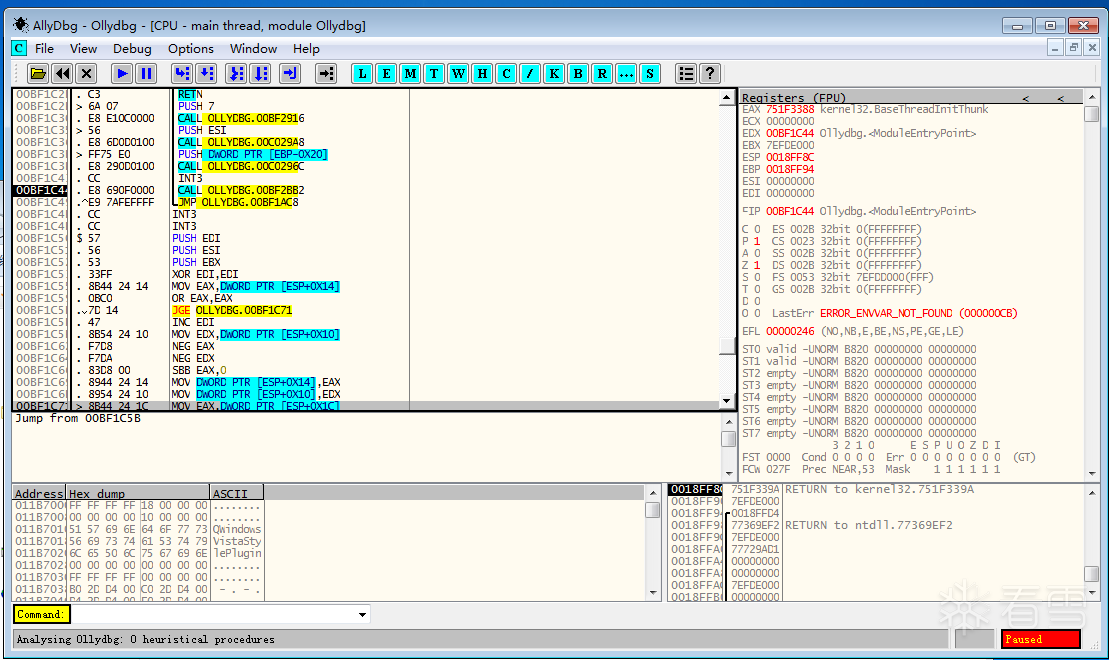Open the View menu
This screenshot has width=1109, height=660.
tap(83, 48)
